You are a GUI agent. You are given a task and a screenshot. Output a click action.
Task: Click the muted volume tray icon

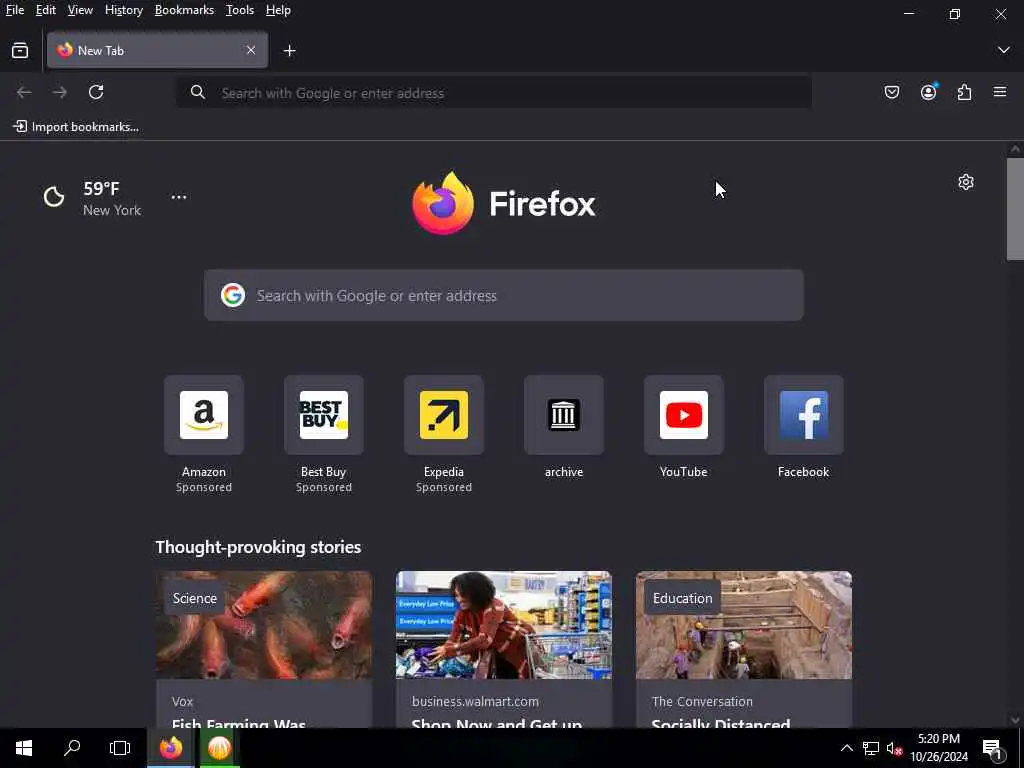tap(894, 748)
